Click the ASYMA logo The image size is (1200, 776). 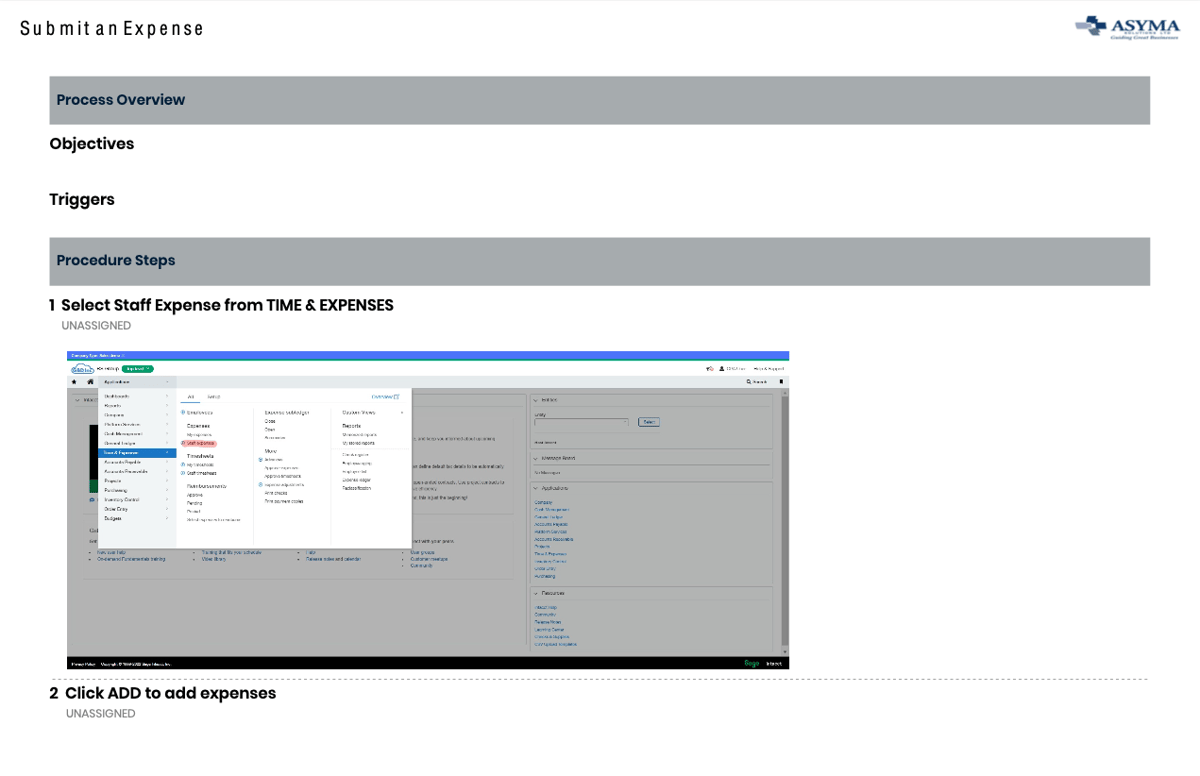[1127, 27]
